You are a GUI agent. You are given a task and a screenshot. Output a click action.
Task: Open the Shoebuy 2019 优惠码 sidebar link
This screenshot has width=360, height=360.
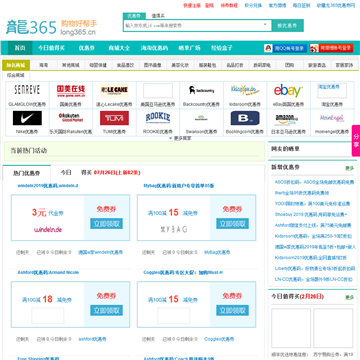(x=311, y=214)
